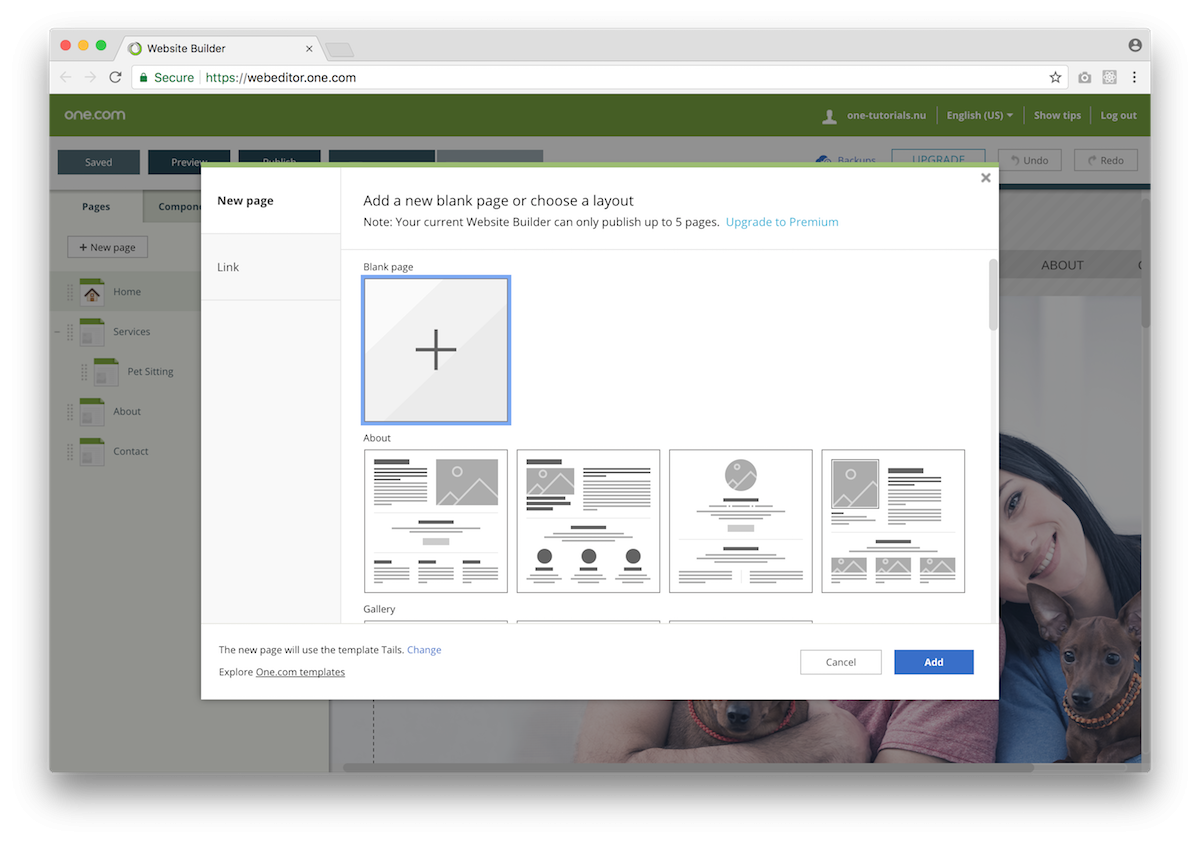Open the One.com templates link
Screen dimensions: 1200x843
point(300,672)
